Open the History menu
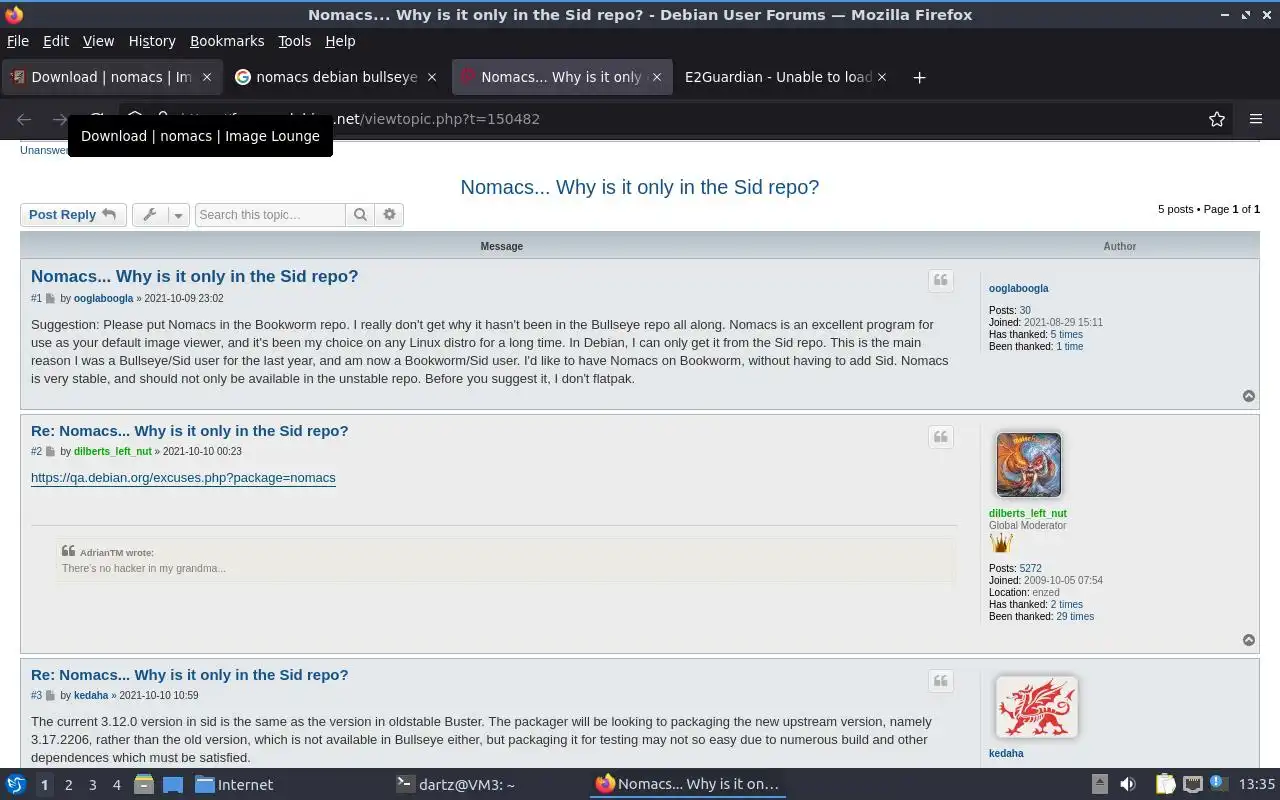The width and height of the screenshot is (1280, 800). coord(152,41)
